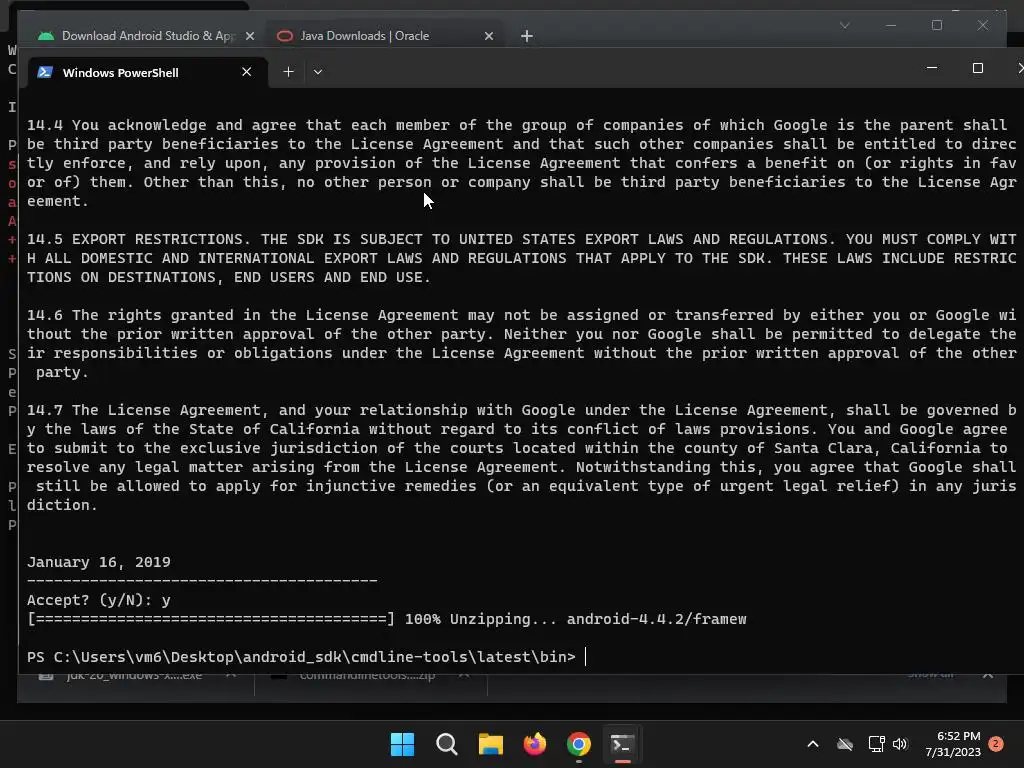Open the Windows Start menu
Viewport: 1024px width, 768px height.
402,744
